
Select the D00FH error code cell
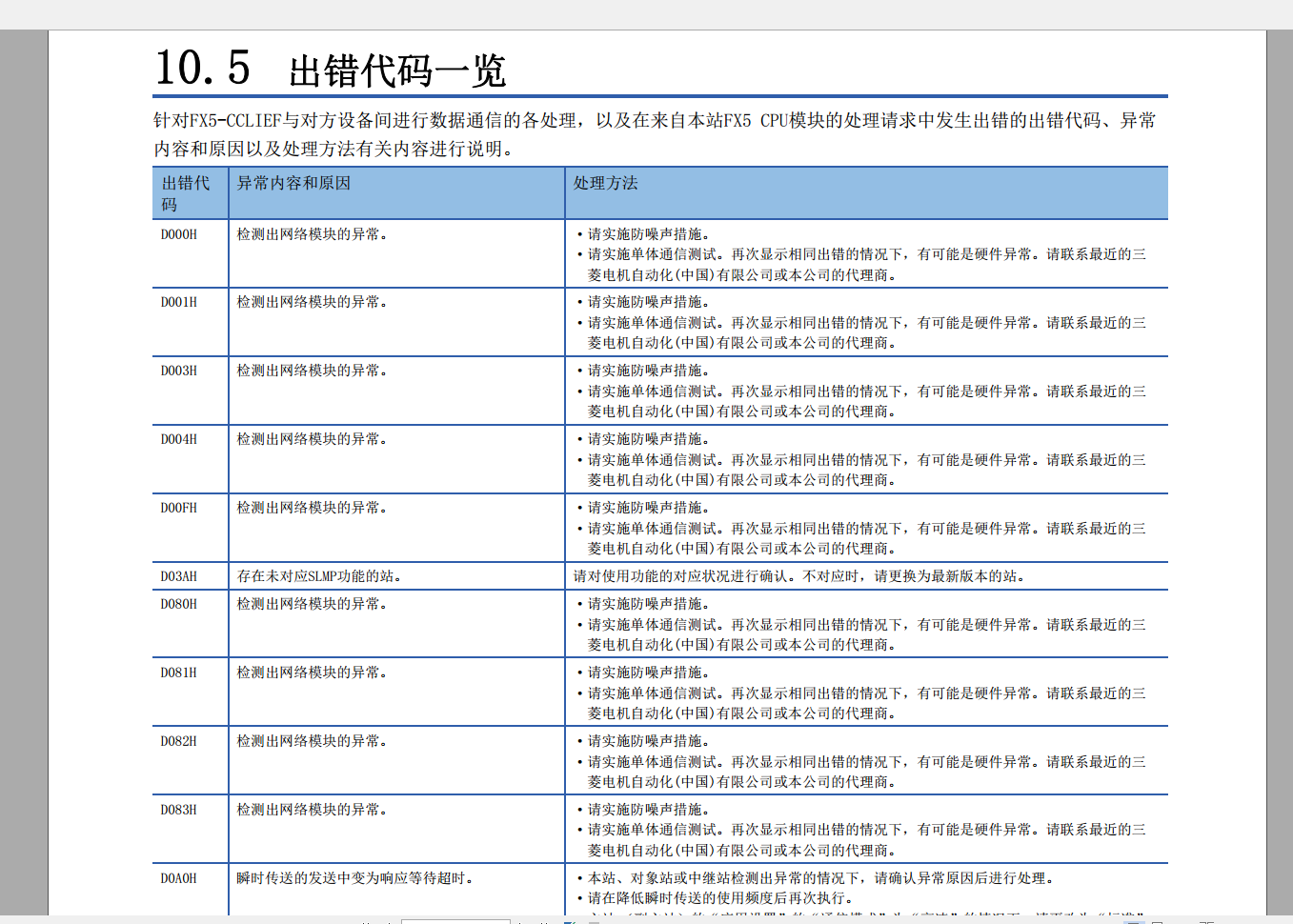pyautogui.click(x=179, y=508)
